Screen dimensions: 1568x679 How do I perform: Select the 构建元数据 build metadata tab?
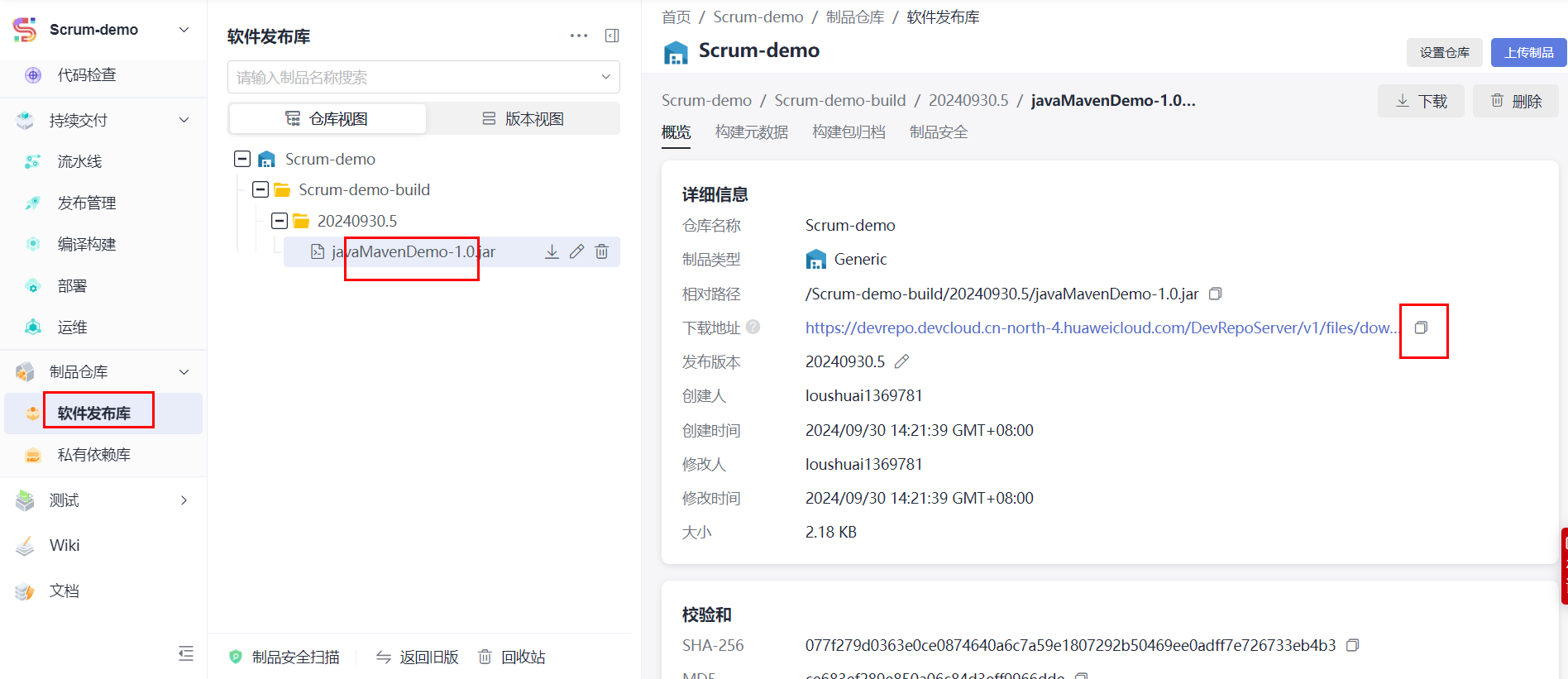(752, 132)
